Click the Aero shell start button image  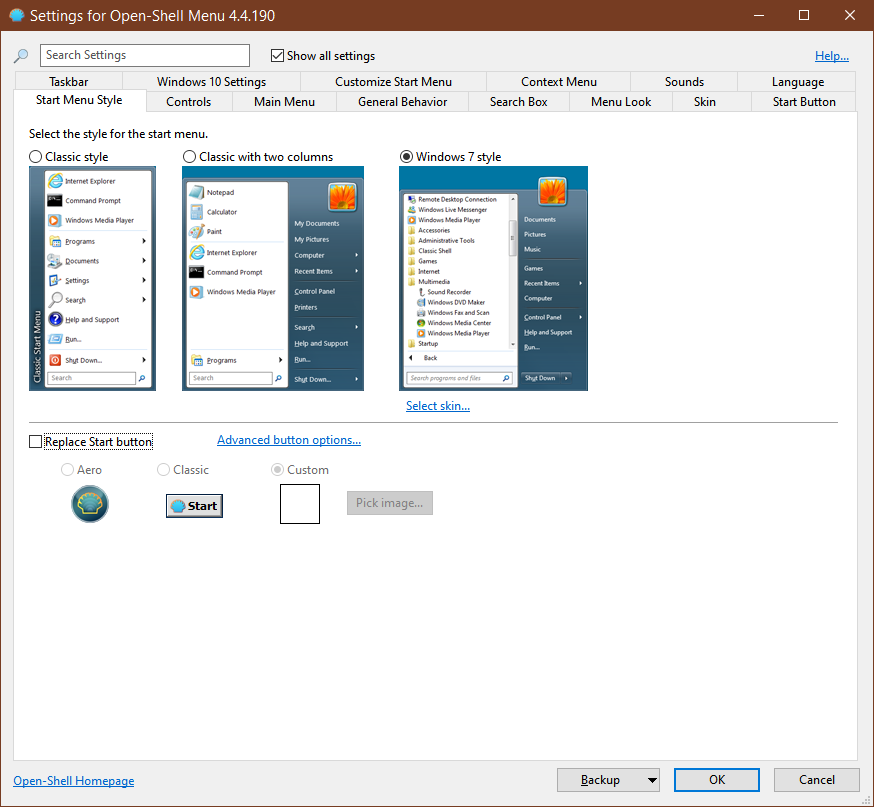tap(90, 504)
